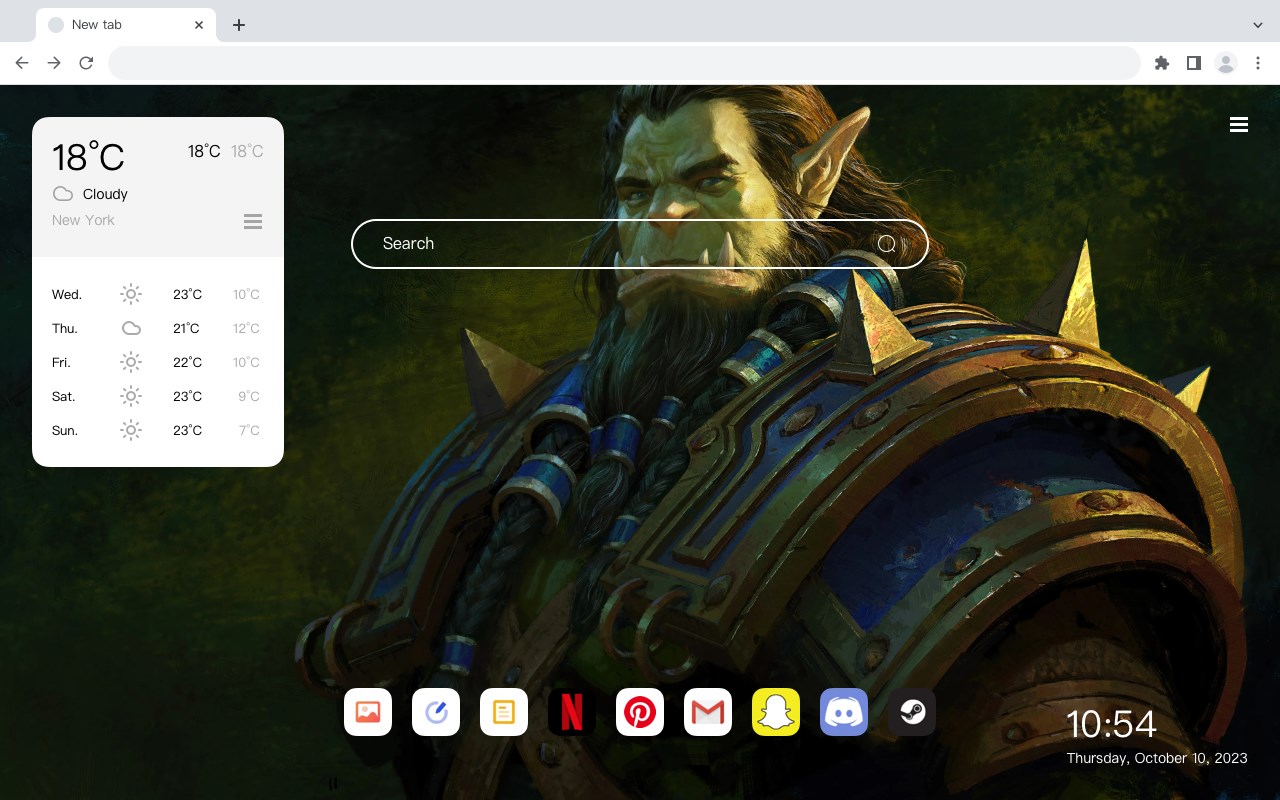Image resolution: width=1280 pixels, height=800 pixels.
Task: Click the New York location label
Action: click(83, 220)
